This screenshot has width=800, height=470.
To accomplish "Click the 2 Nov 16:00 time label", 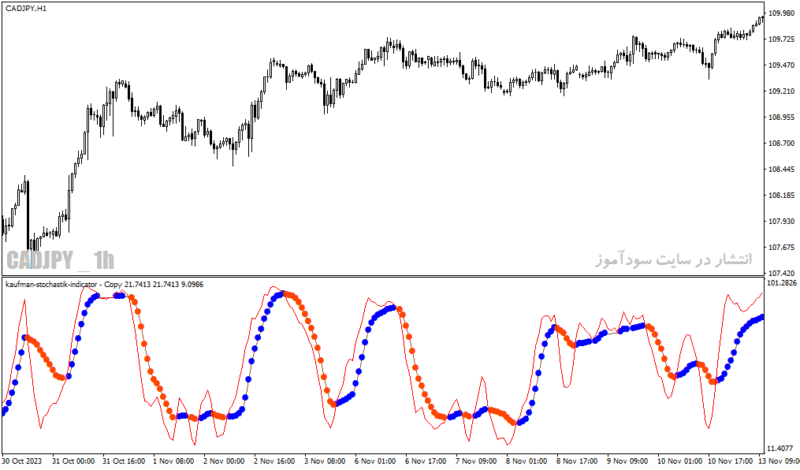I will 274,461.
